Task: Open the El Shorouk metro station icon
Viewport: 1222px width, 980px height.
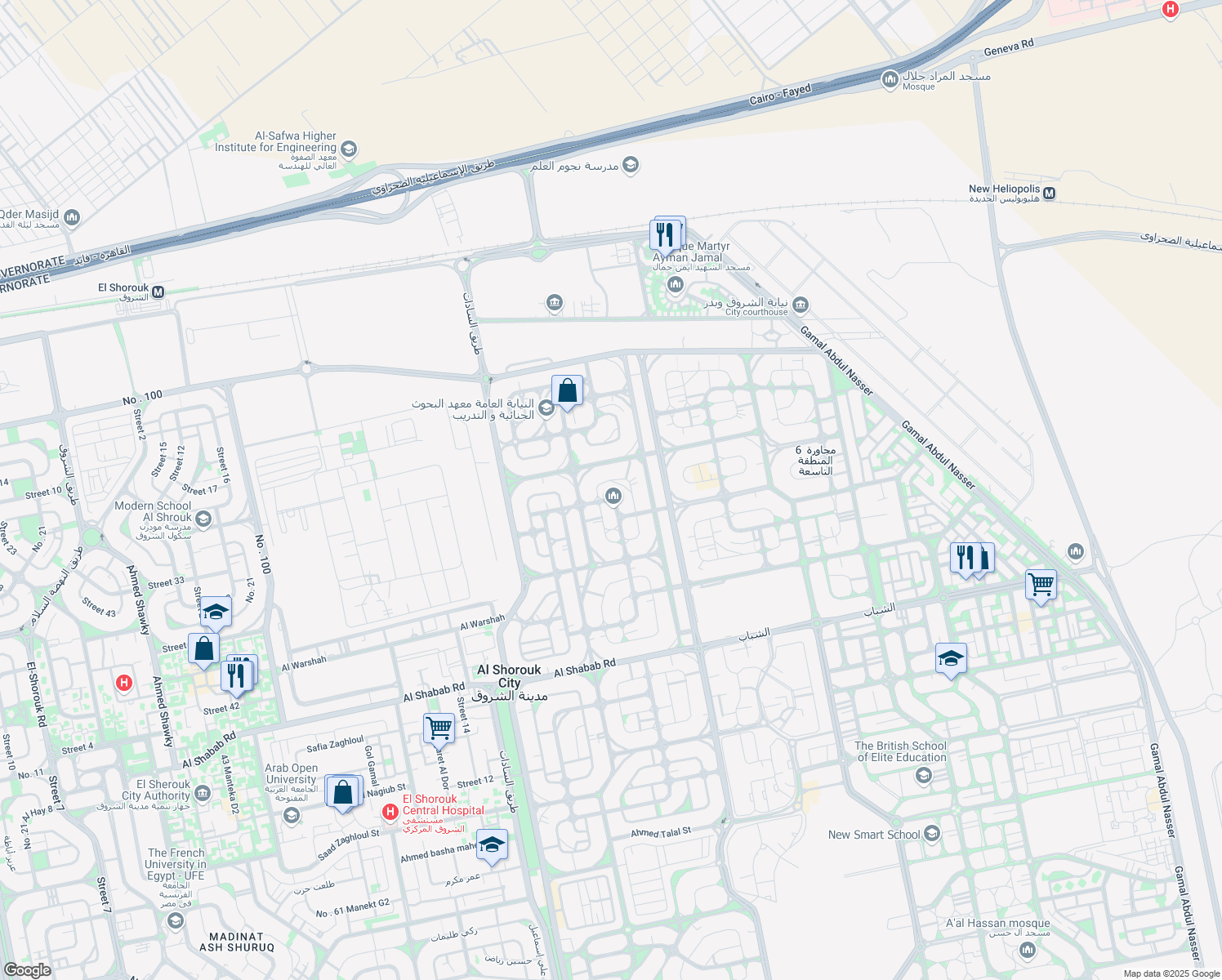Action: point(158,292)
